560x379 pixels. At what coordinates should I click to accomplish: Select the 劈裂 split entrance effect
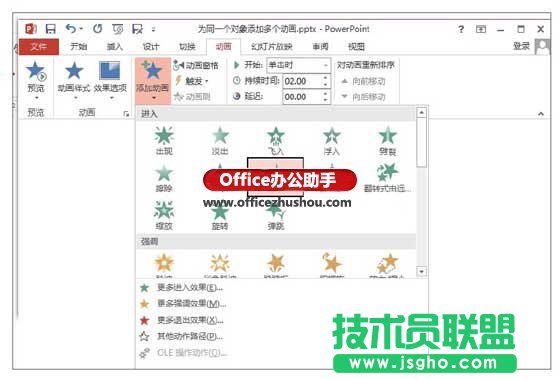pos(388,141)
